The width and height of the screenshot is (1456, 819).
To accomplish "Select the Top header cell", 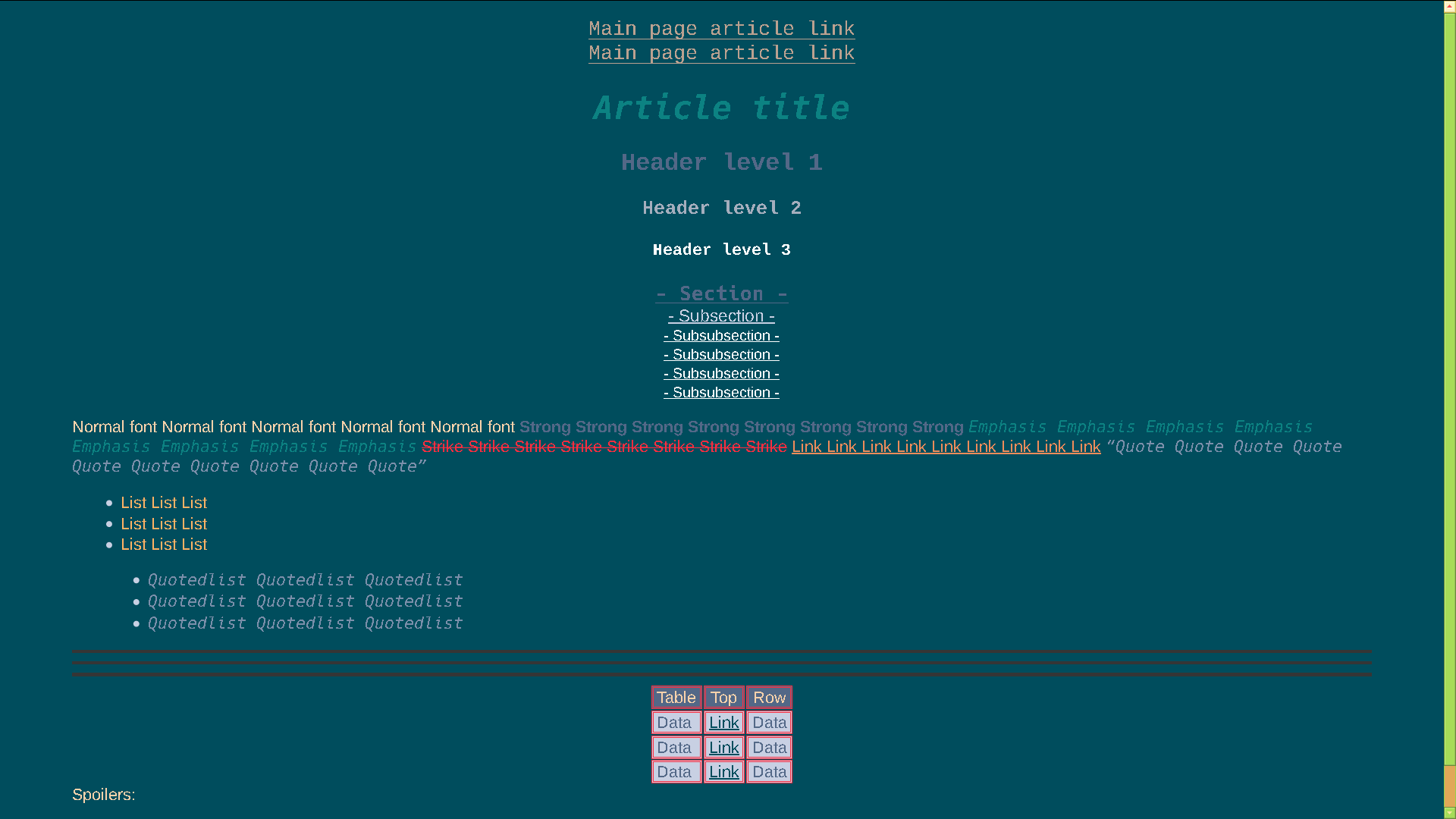I will [723, 697].
